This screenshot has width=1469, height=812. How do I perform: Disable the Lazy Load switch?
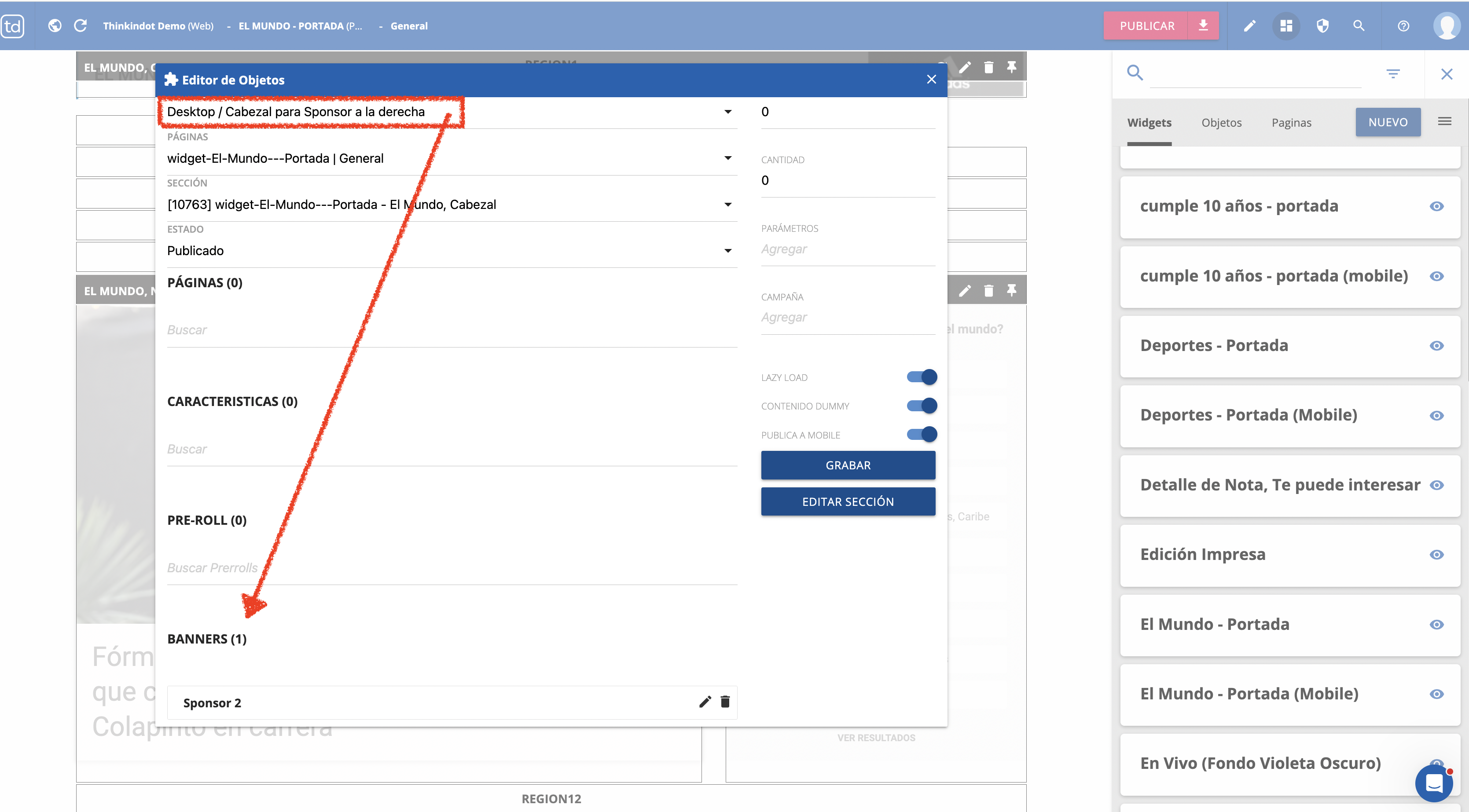pyautogui.click(x=922, y=377)
